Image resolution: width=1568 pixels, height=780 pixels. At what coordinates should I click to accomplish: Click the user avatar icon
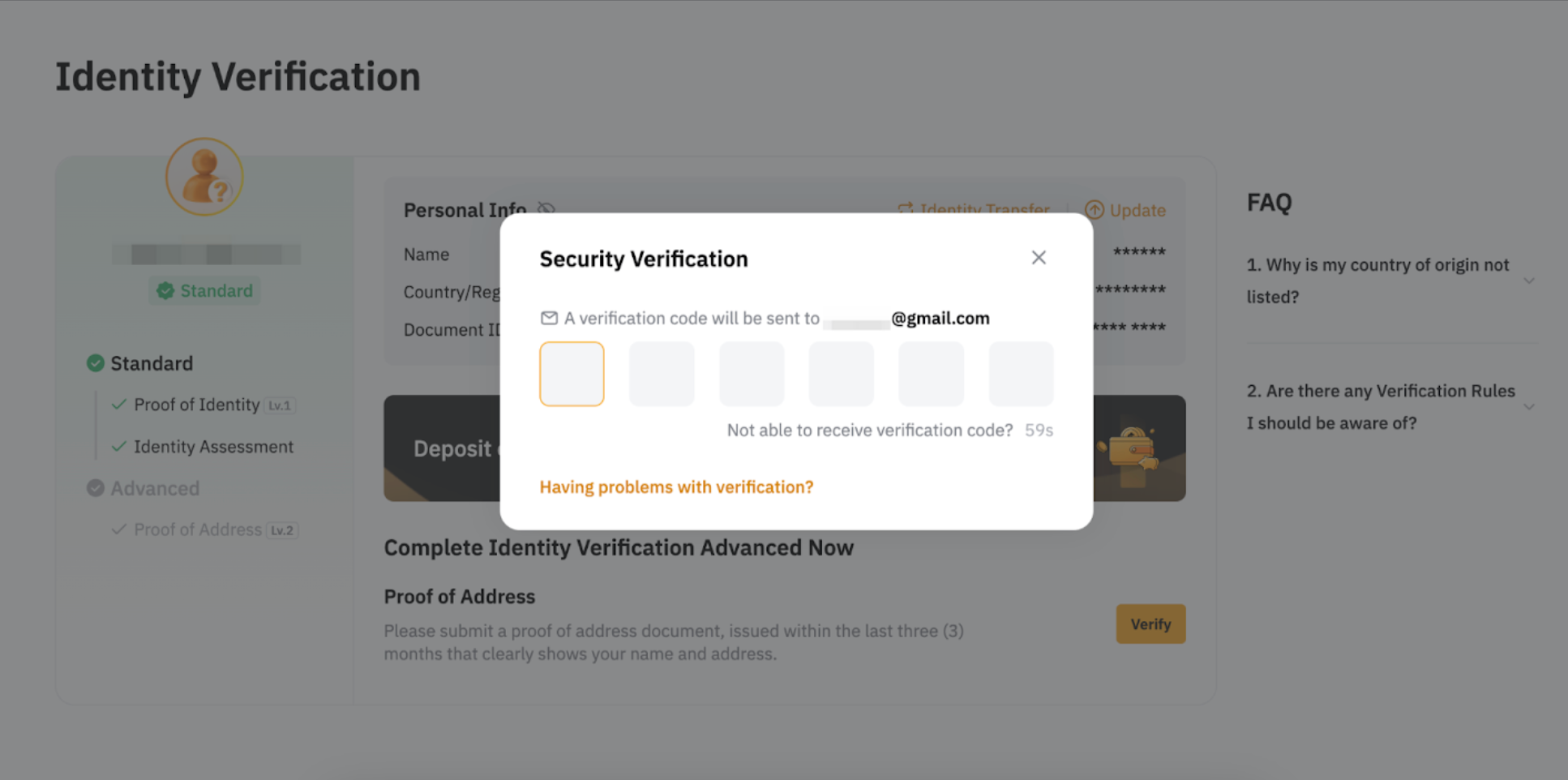[x=204, y=177]
